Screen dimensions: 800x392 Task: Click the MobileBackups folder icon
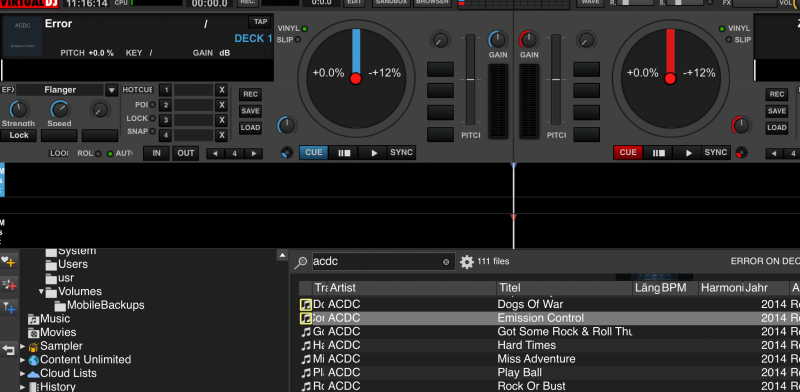click(60, 306)
